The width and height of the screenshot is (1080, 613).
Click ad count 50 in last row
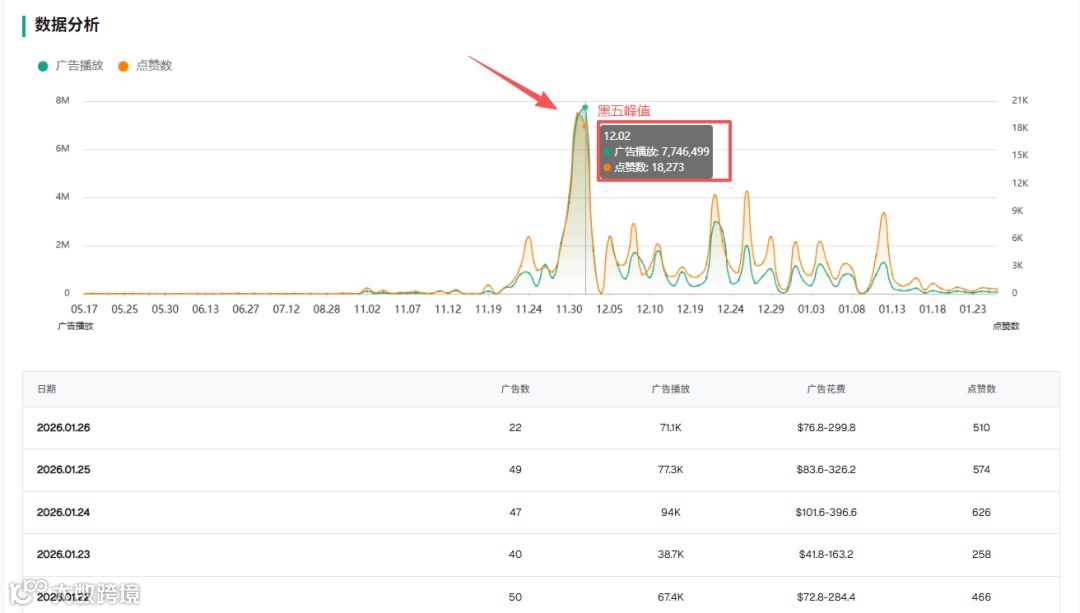point(515,597)
